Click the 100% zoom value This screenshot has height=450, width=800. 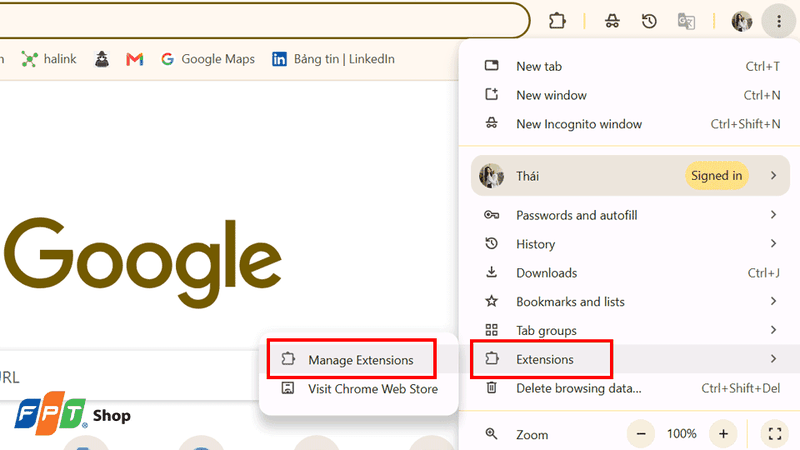pyautogui.click(x=682, y=434)
